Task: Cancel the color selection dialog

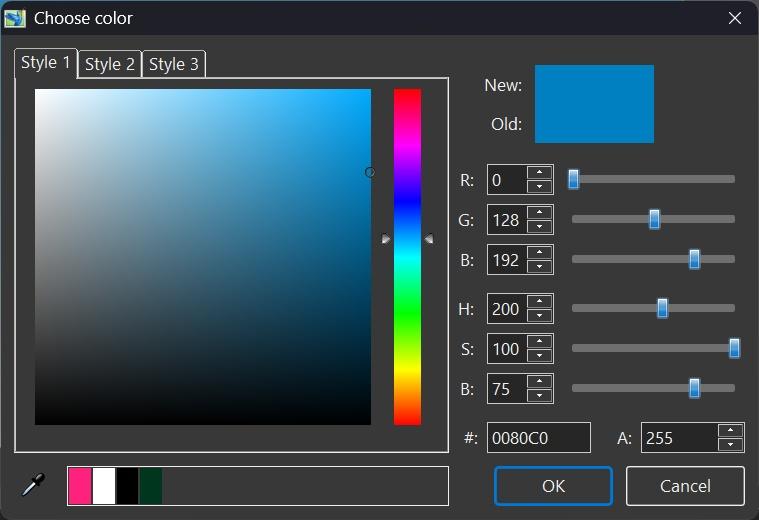Action: tap(685, 486)
